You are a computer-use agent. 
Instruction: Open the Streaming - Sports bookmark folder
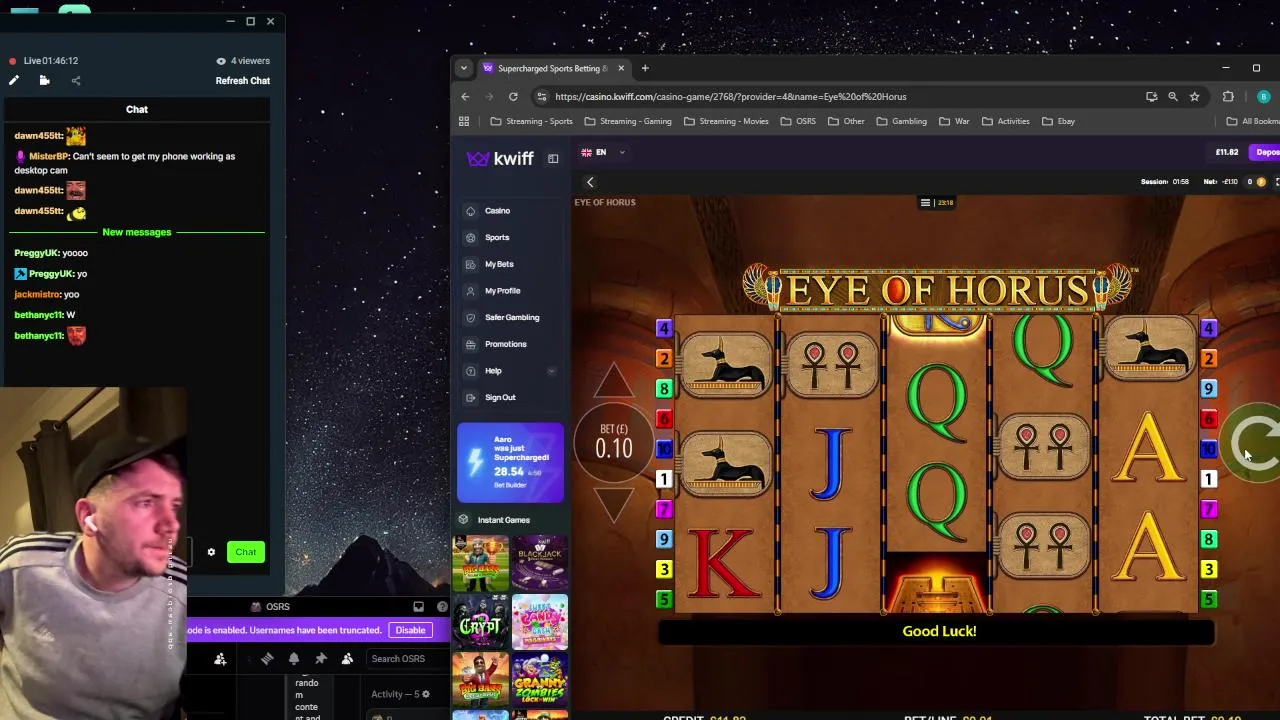pyautogui.click(x=531, y=122)
